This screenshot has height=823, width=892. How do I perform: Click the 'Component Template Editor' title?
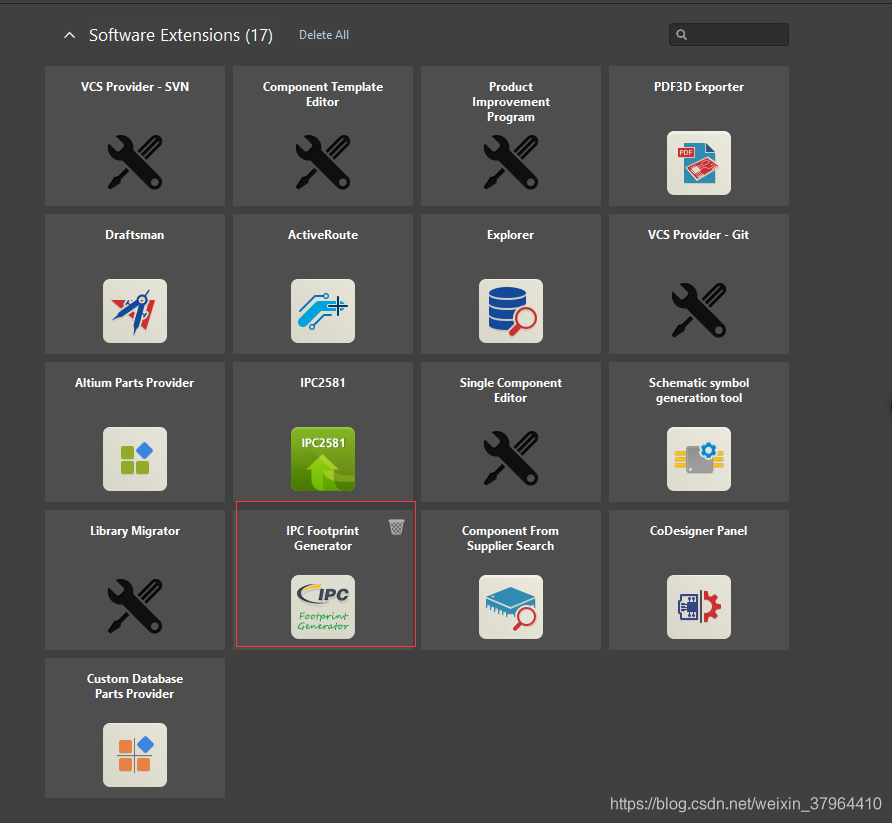[x=323, y=94]
